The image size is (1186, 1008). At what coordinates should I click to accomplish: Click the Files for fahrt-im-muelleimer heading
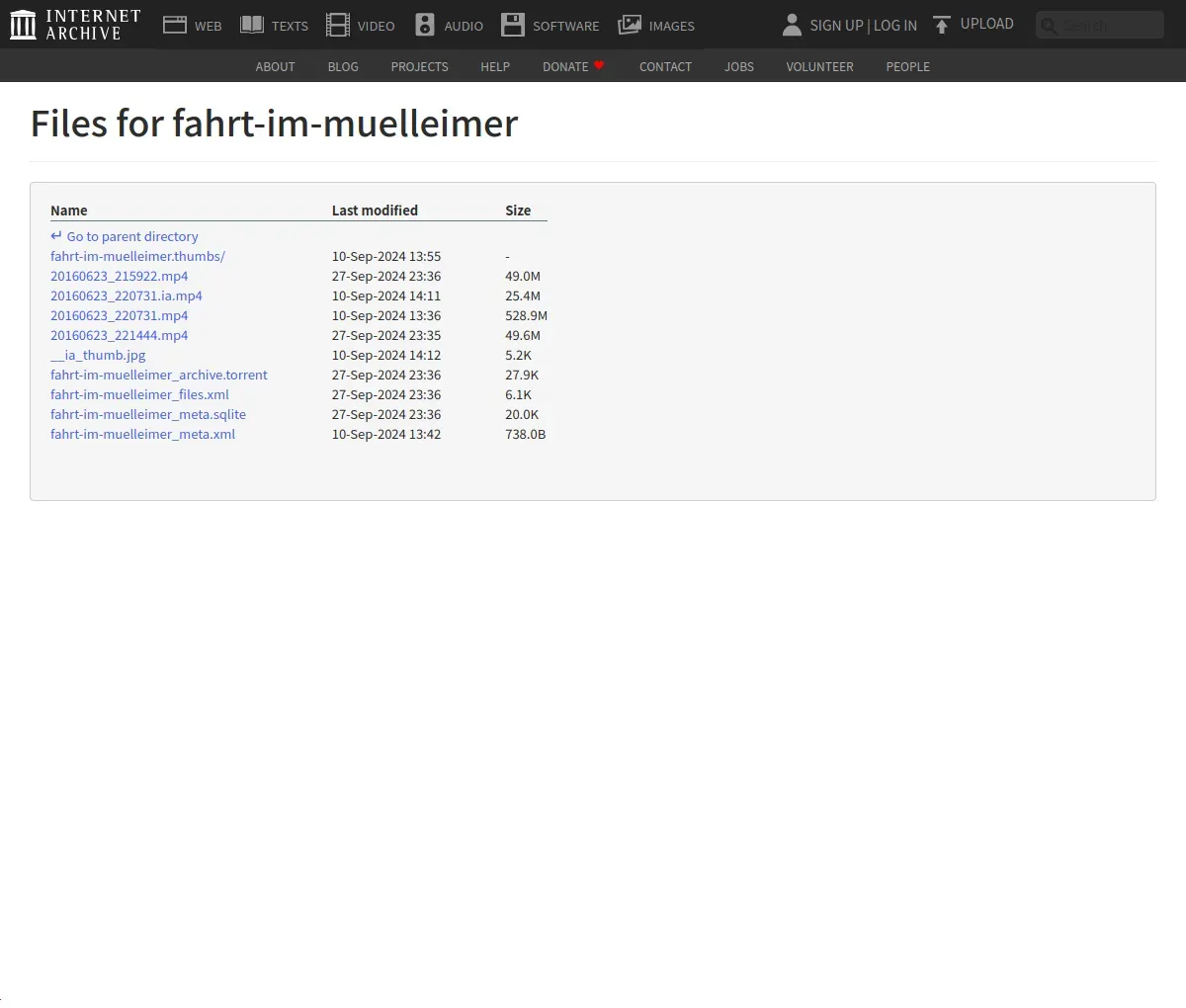coord(274,125)
